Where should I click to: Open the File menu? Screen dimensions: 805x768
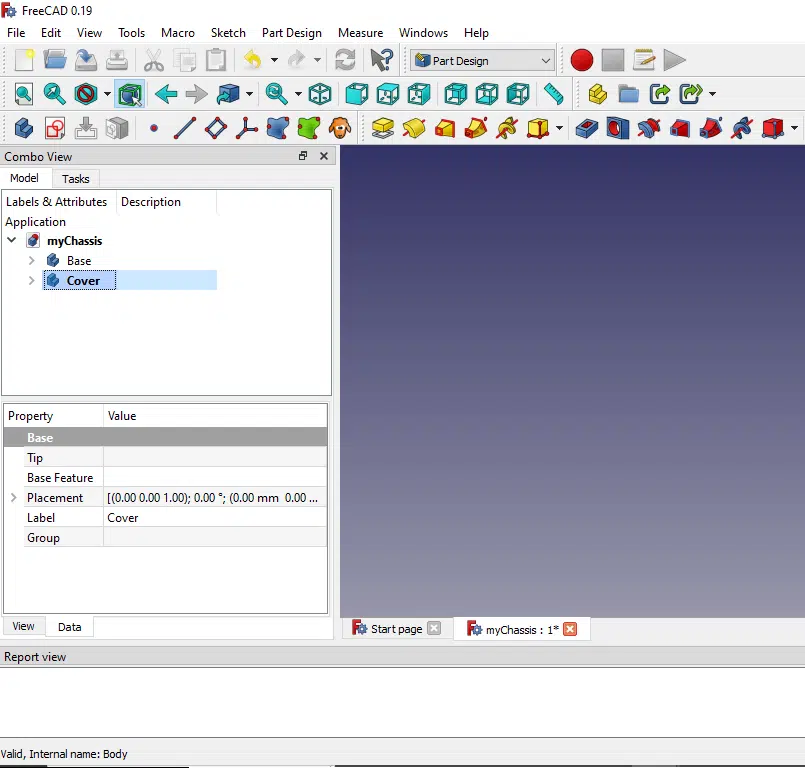16,33
